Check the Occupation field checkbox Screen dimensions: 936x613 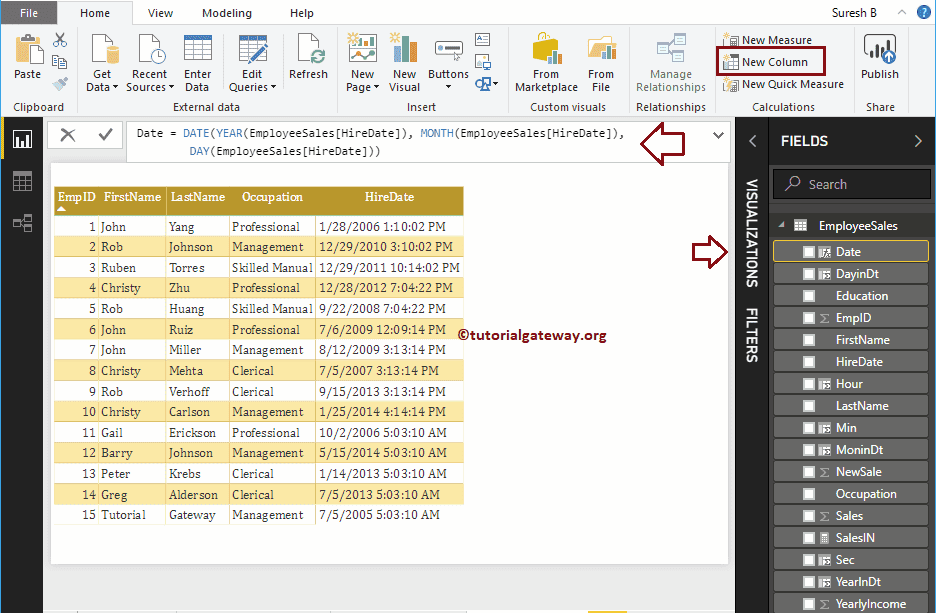[809, 493]
